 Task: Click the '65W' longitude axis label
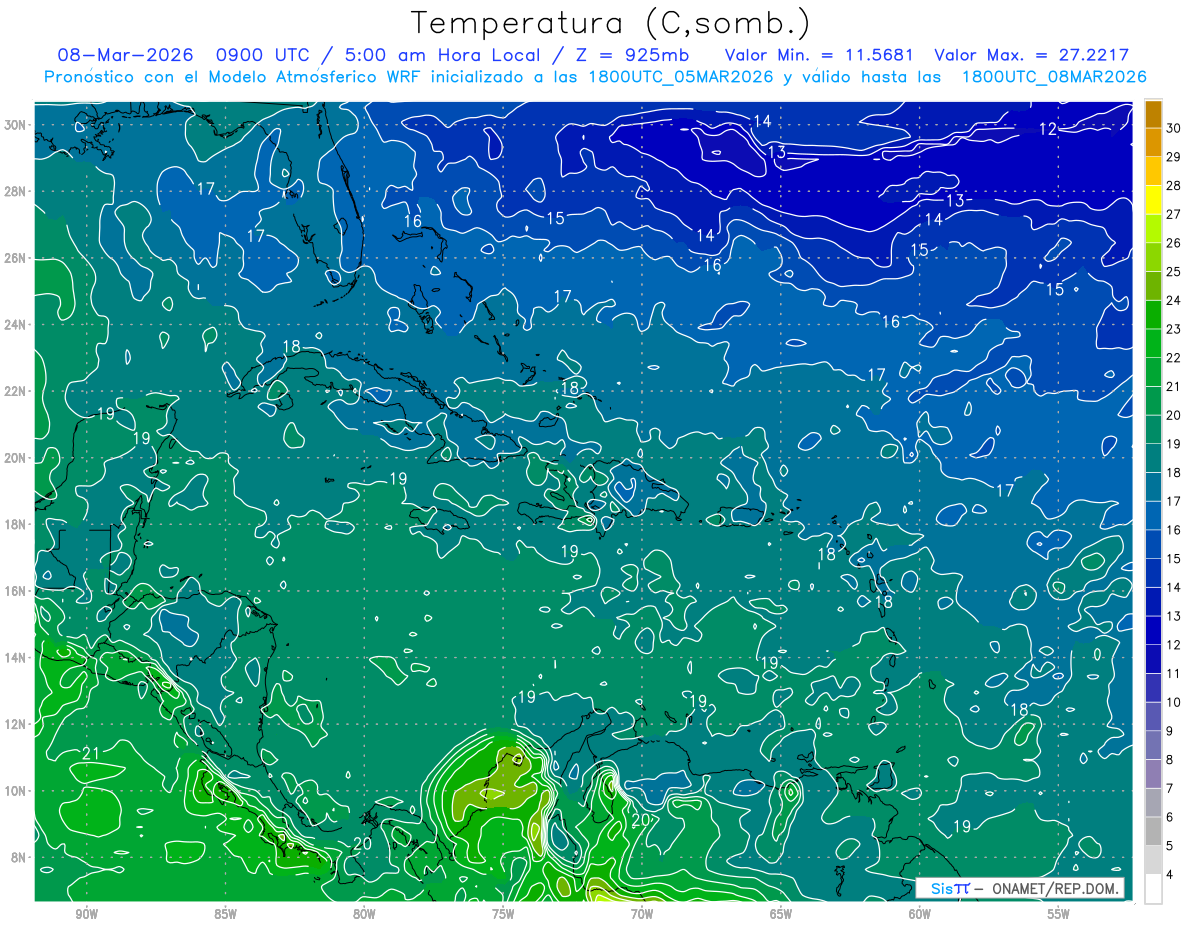pos(781,915)
